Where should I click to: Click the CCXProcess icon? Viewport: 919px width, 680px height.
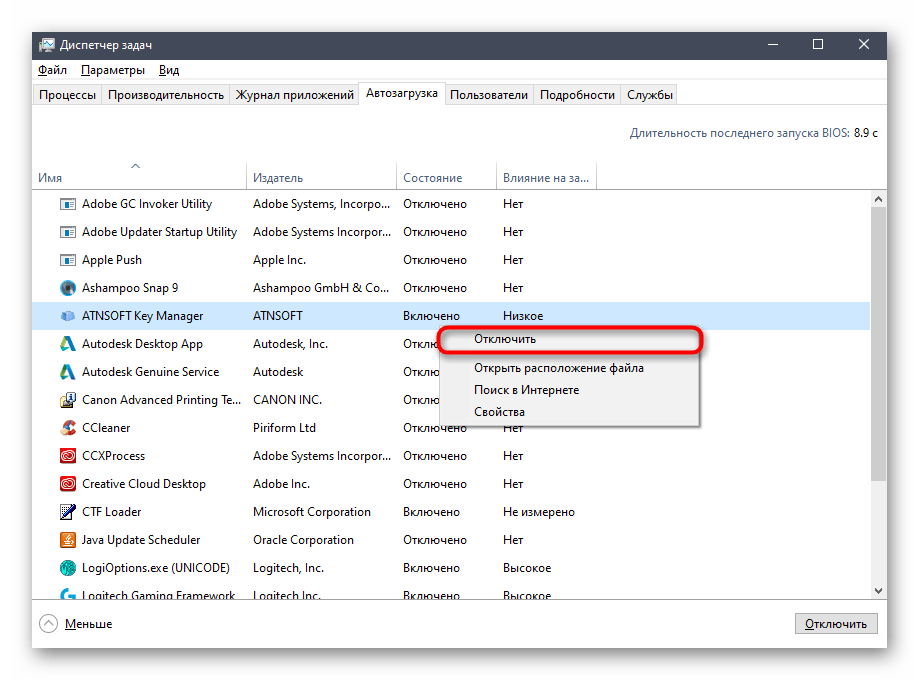68,455
